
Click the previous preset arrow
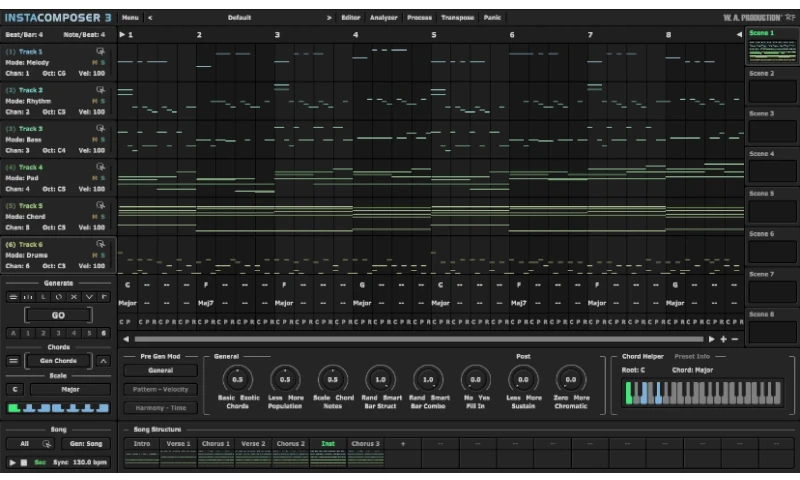point(150,18)
